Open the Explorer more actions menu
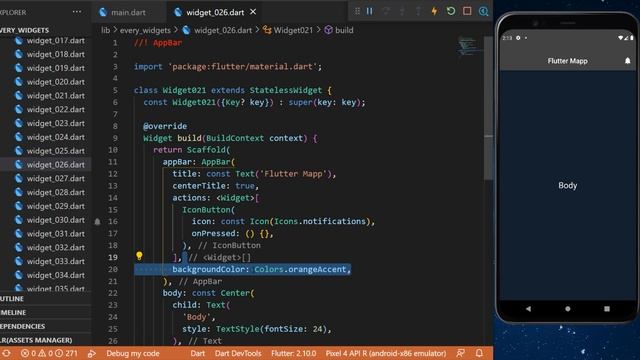Screen dimensions: 640x360 pos(77,12)
